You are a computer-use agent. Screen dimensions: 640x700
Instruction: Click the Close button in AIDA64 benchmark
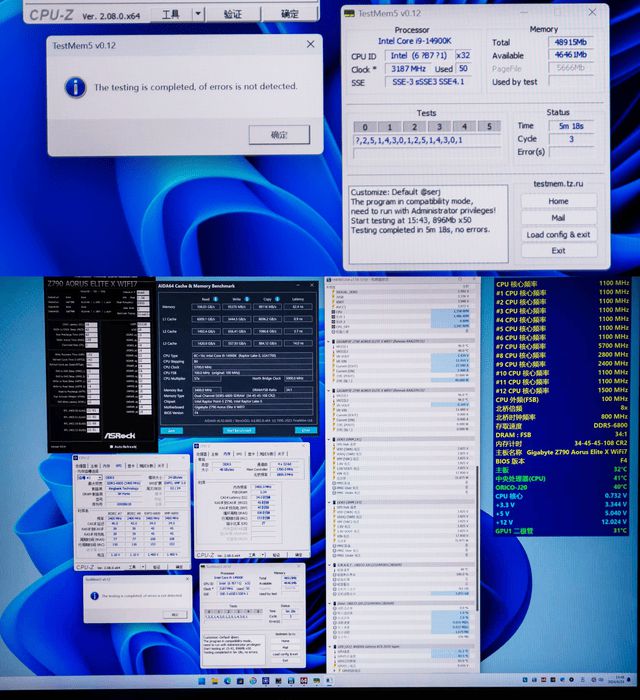(x=306, y=430)
